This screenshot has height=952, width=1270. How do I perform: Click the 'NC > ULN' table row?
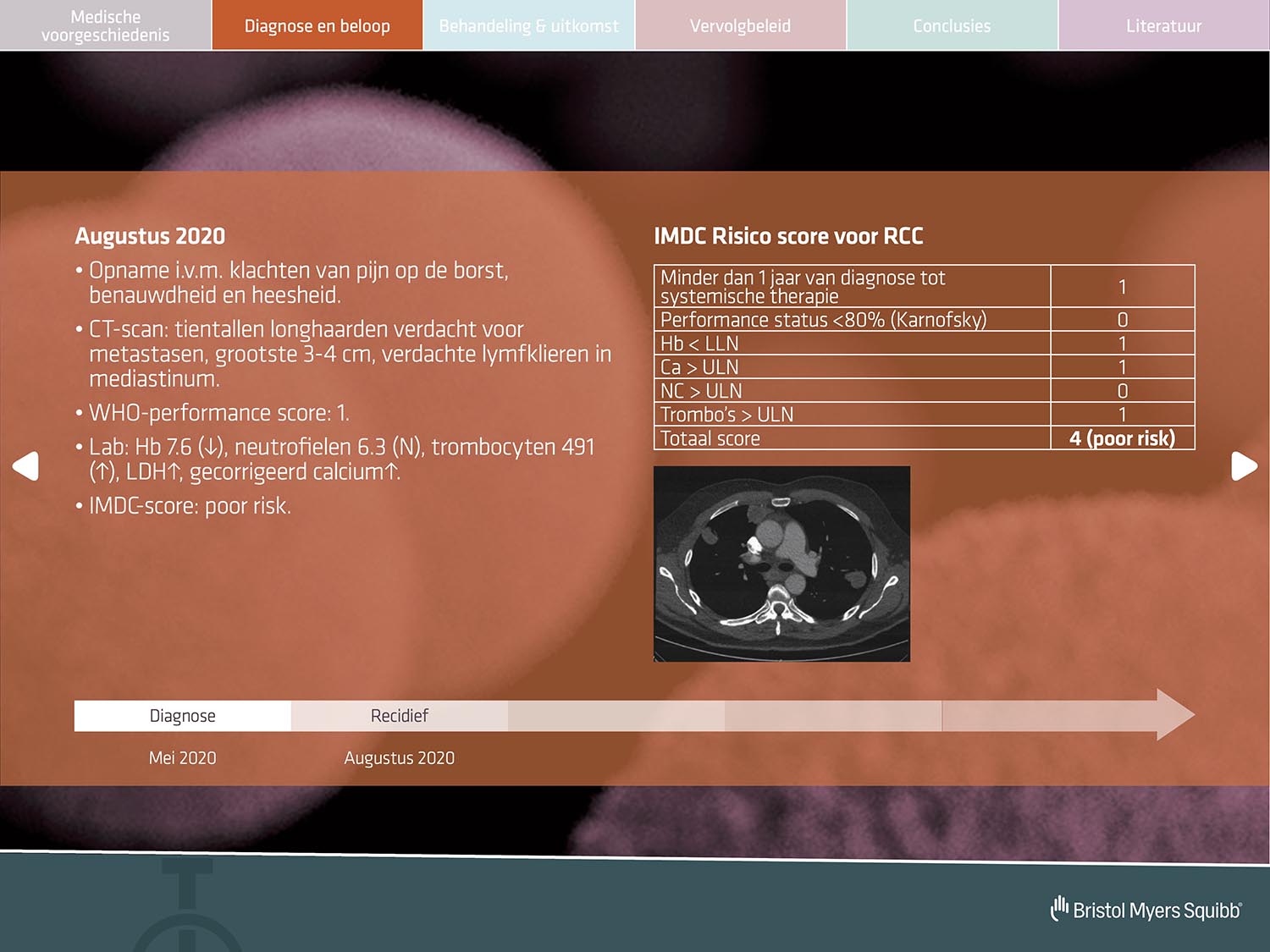pos(924,390)
